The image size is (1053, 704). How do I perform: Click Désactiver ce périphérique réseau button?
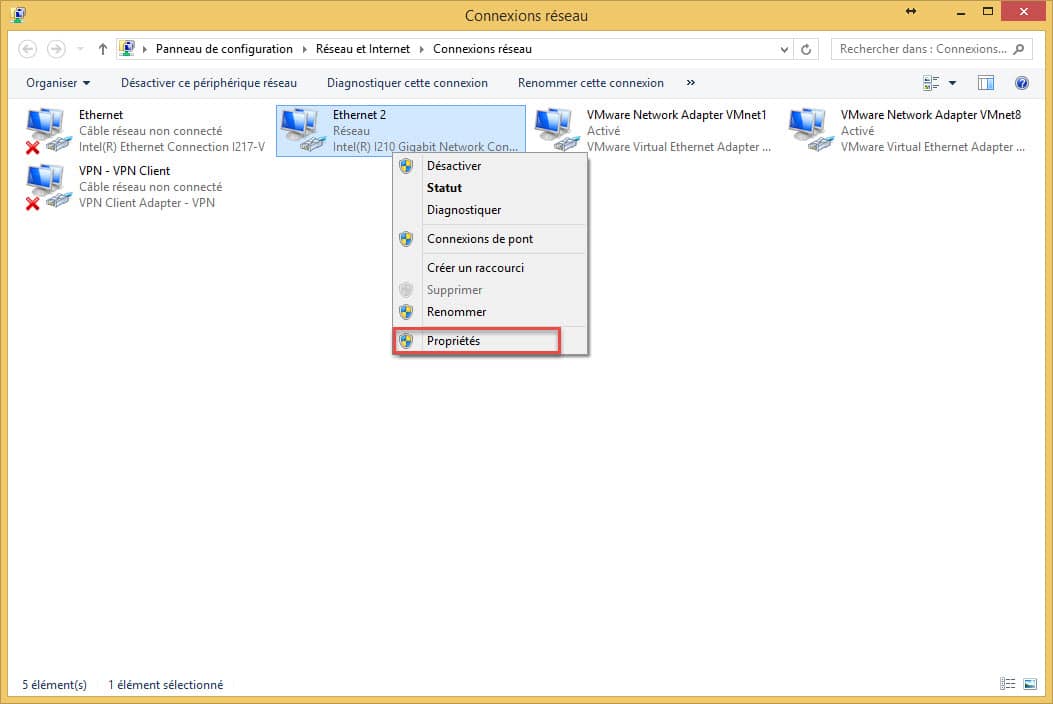[x=208, y=83]
